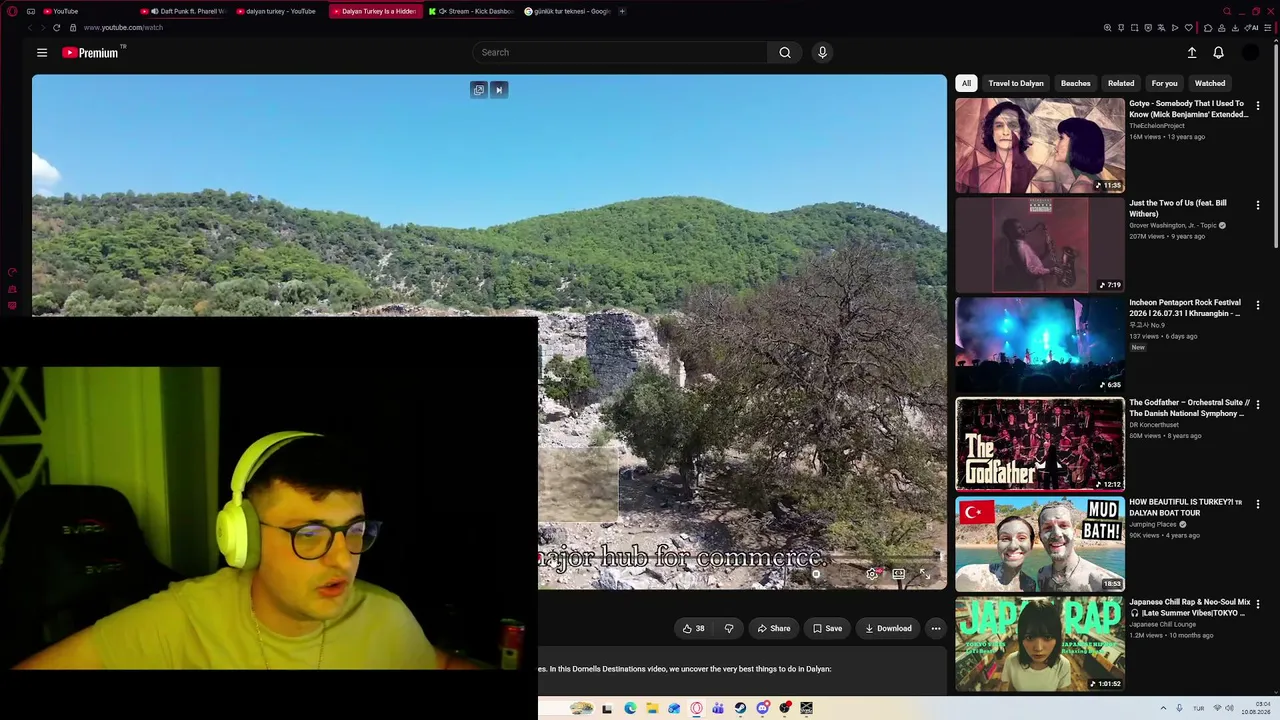This screenshot has height=720, width=1280.
Task: Switch to günlük tur teknesi Google tab
Action: click(567, 11)
